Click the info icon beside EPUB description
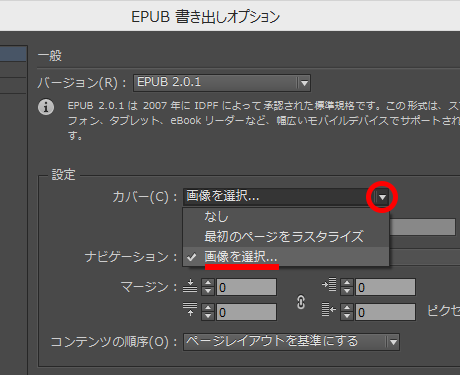Viewport: 460px width, 375px height. point(46,107)
